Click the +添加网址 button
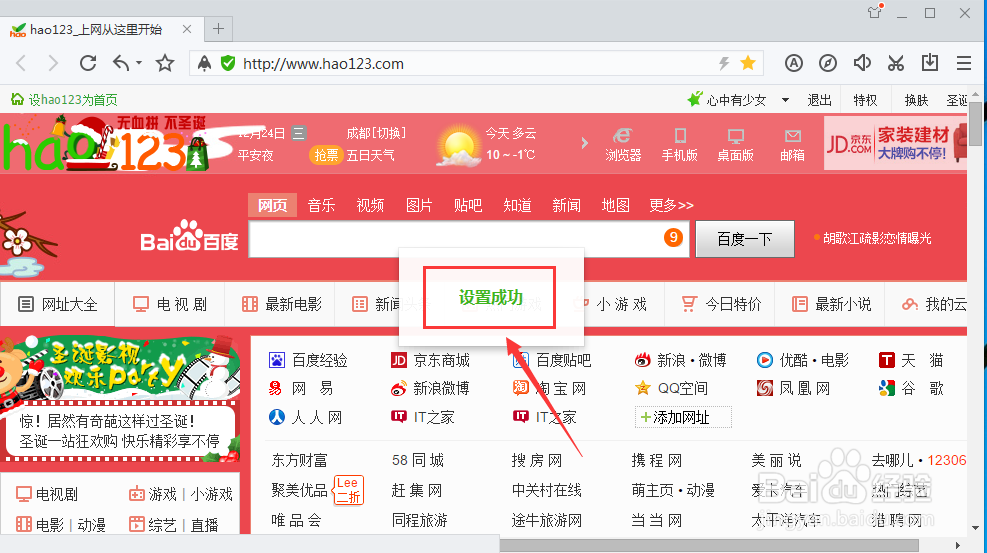The image size is (987, 553). pos(683,417)
